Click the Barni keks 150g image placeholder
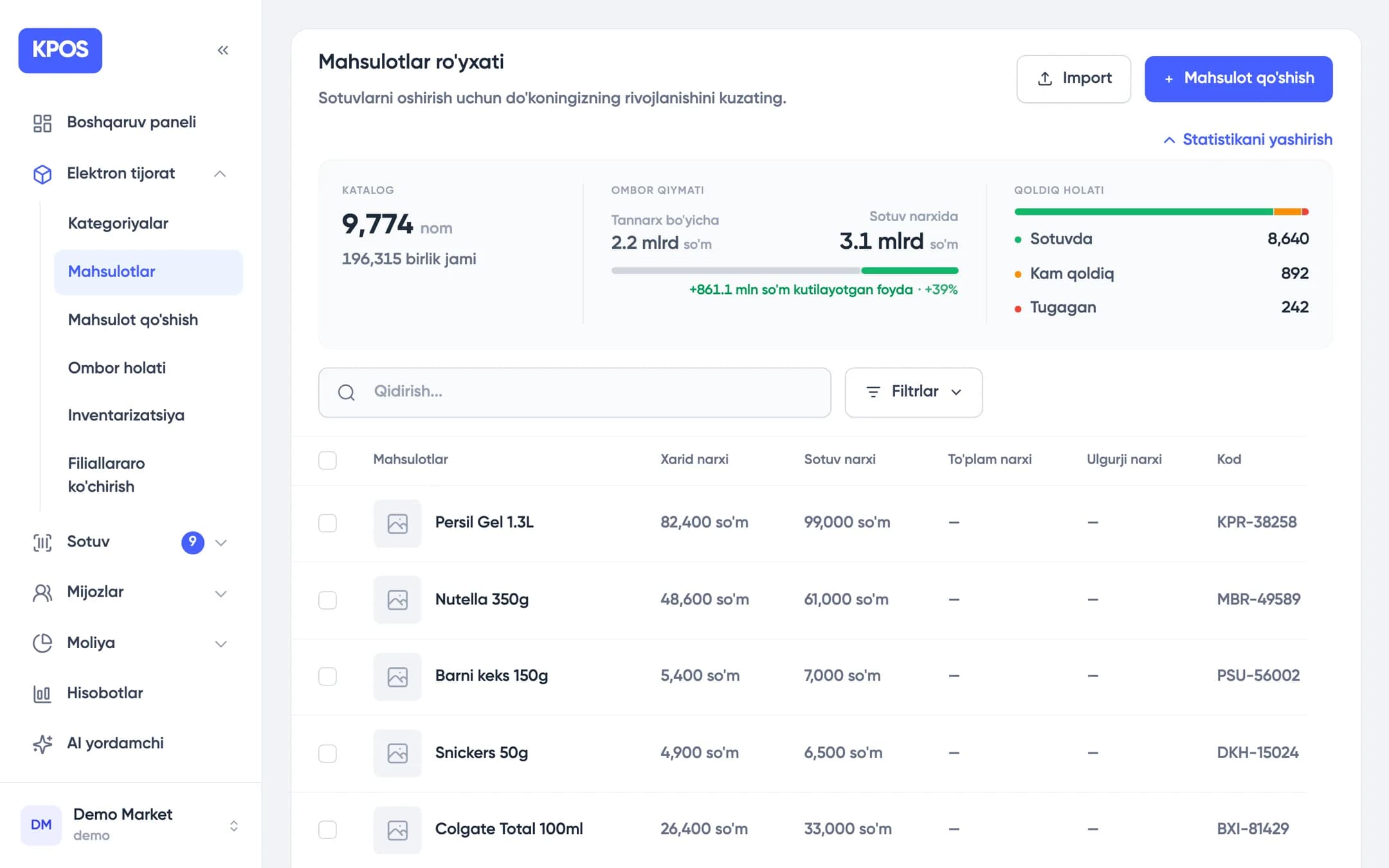 tap(397, 676)
